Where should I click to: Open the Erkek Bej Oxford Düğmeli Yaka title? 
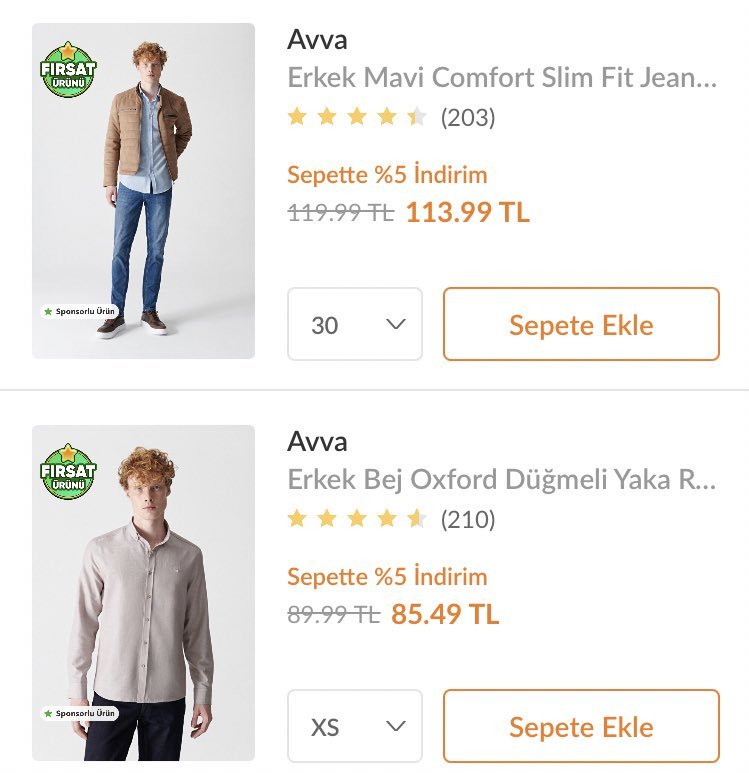pyautogui.click(x=502, y=479)
